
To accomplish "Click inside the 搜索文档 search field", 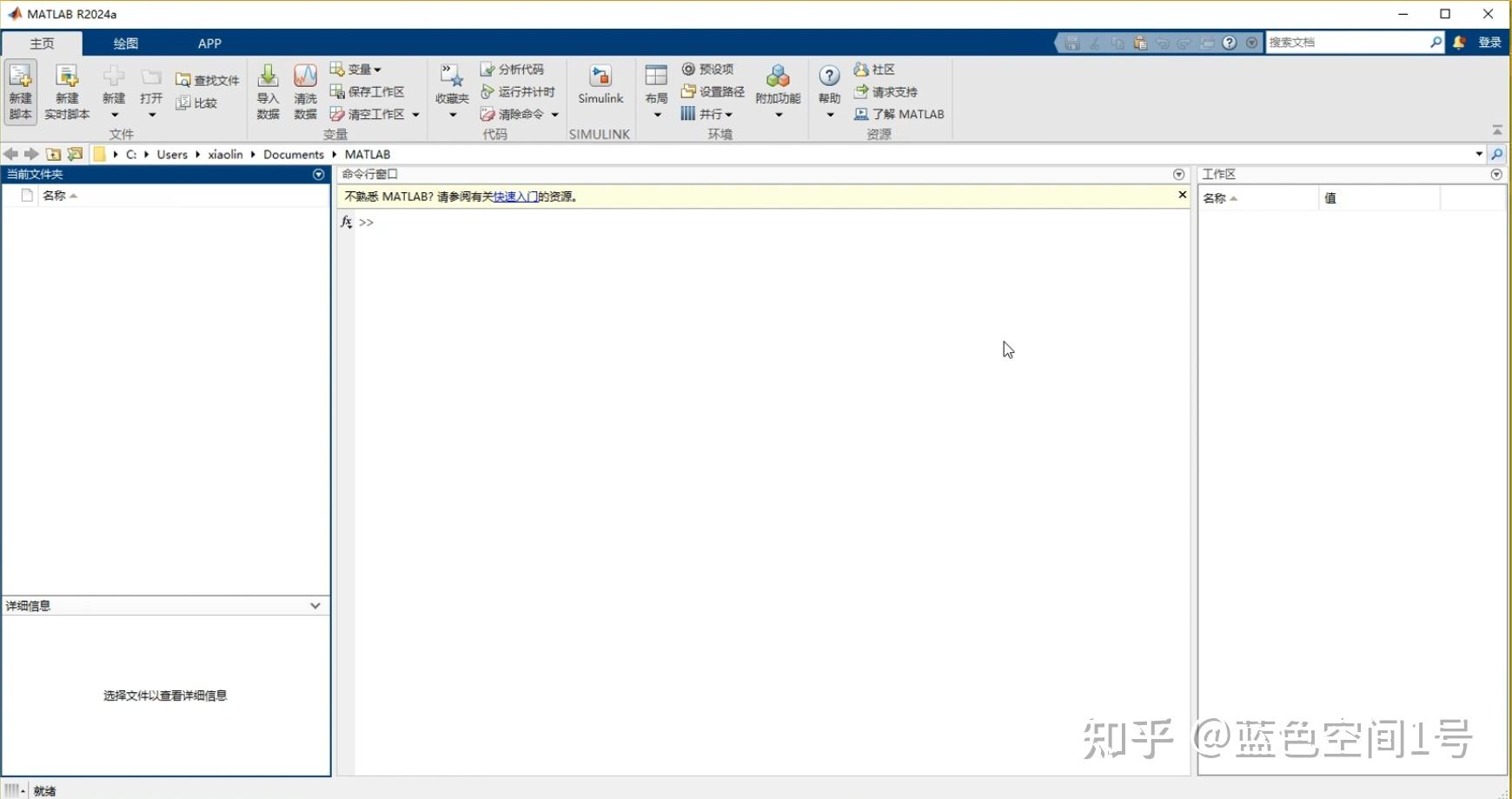I will click(x=1347, y=42).
